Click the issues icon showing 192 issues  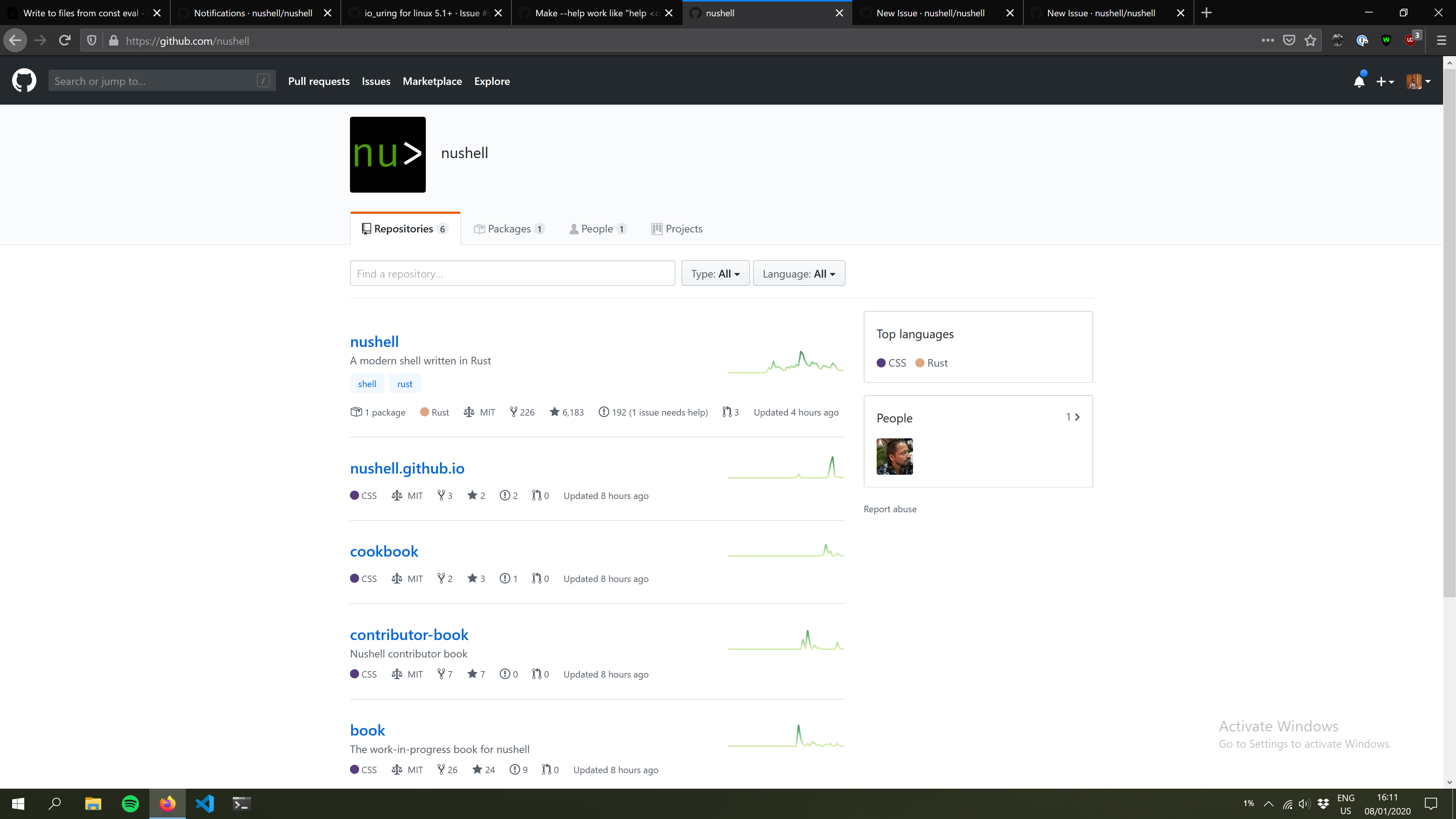click(x=604, y=412)
